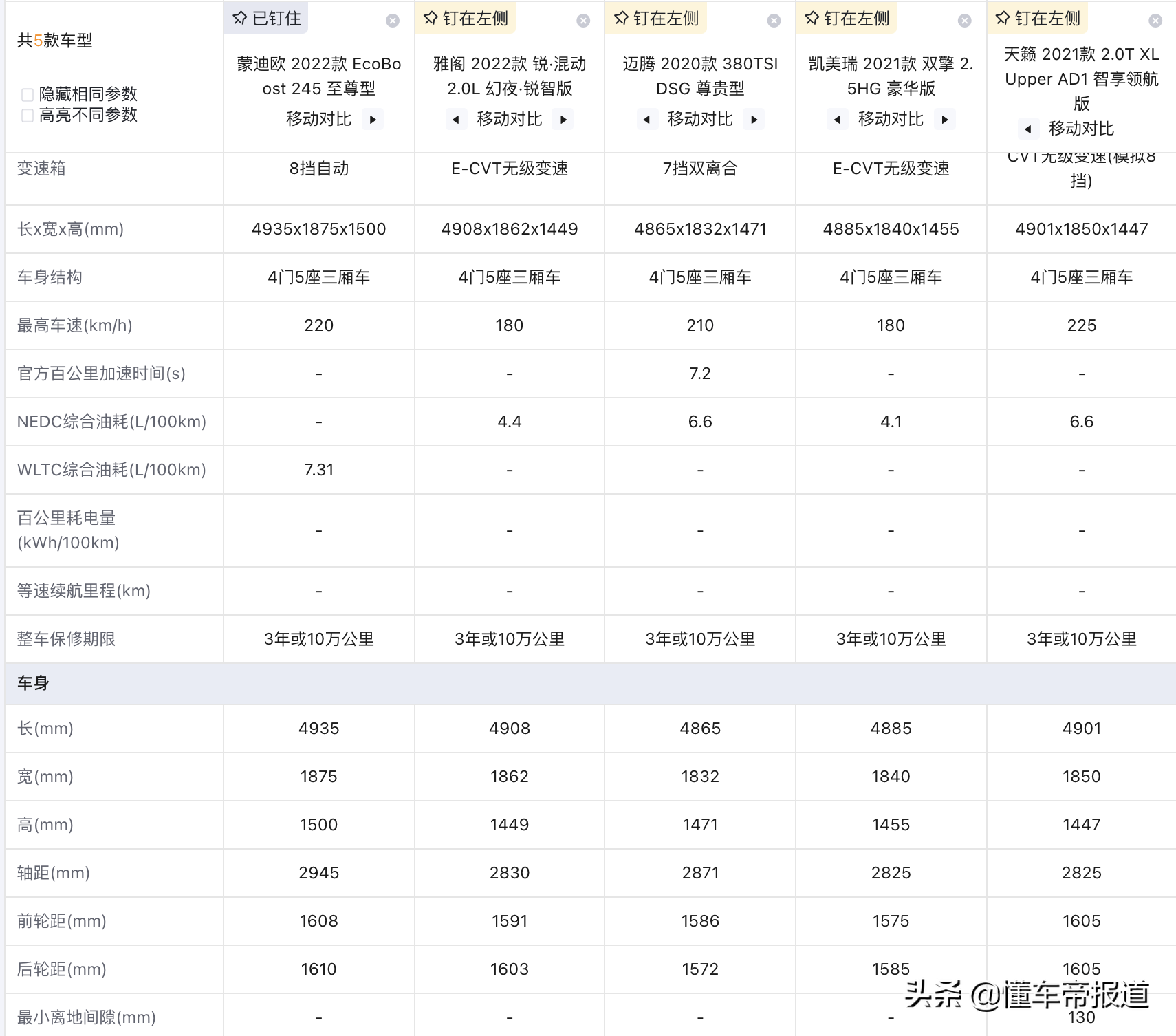Select the 8挡自动 transmission cell
The image size is (1176, 1036).
[x=319, y=169]
